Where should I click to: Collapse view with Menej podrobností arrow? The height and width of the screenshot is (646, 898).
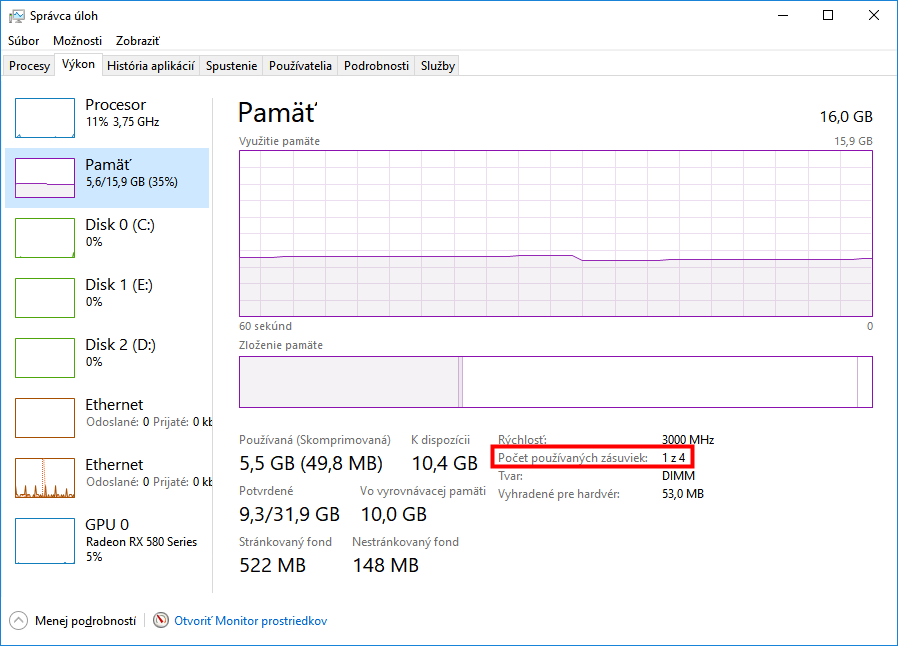pos(18,620)
